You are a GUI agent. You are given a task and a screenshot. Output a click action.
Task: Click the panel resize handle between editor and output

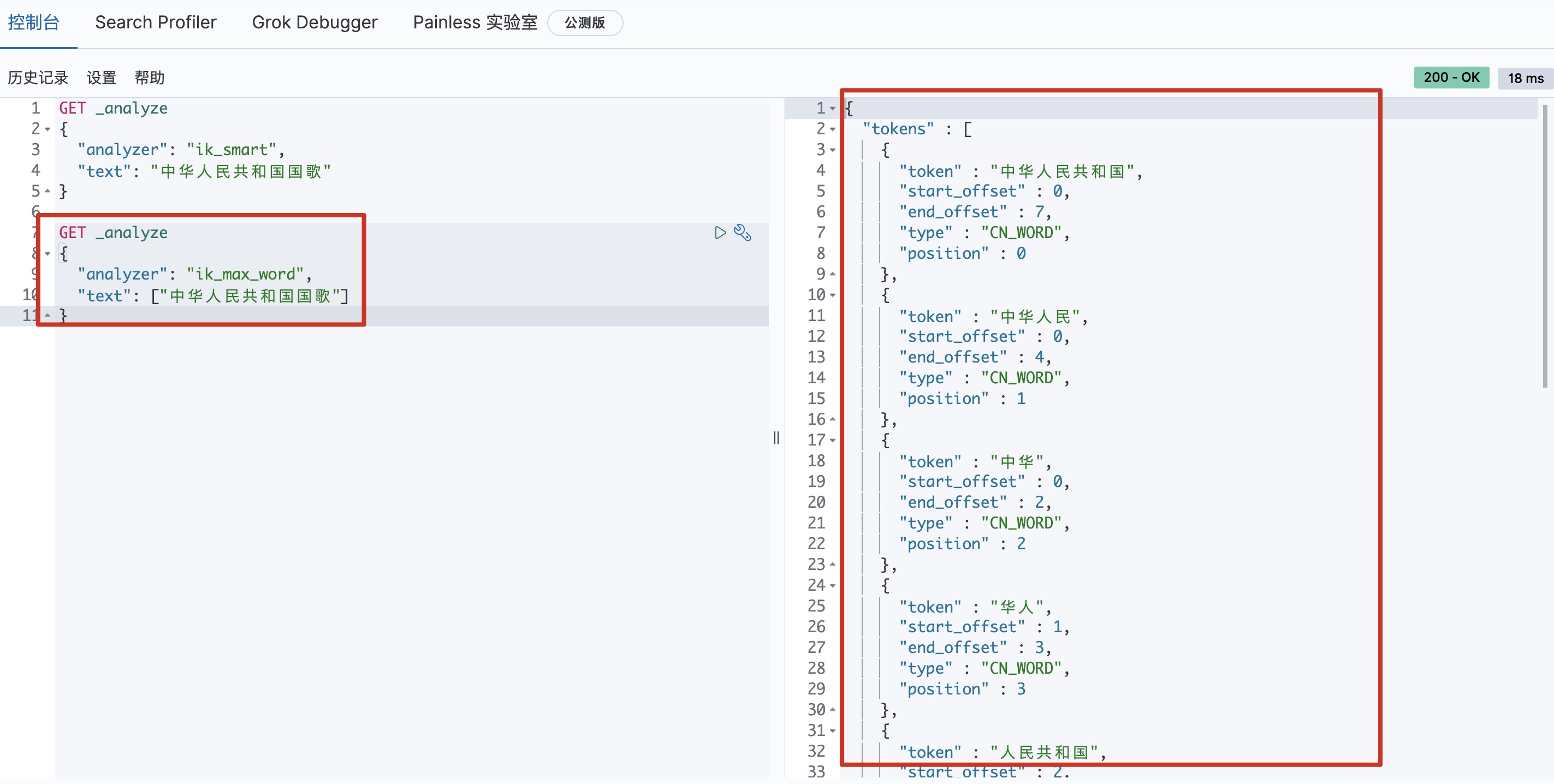[x=776, y=438]
